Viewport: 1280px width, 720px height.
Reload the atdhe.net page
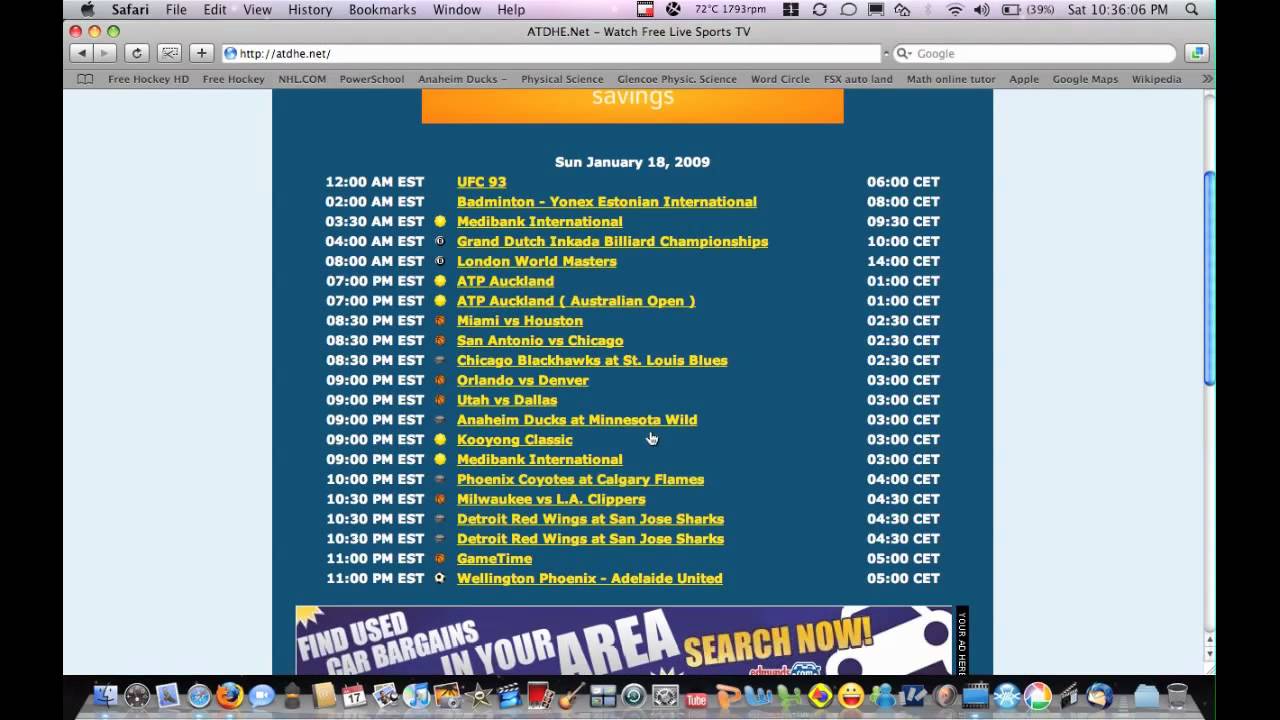point(137,53)
